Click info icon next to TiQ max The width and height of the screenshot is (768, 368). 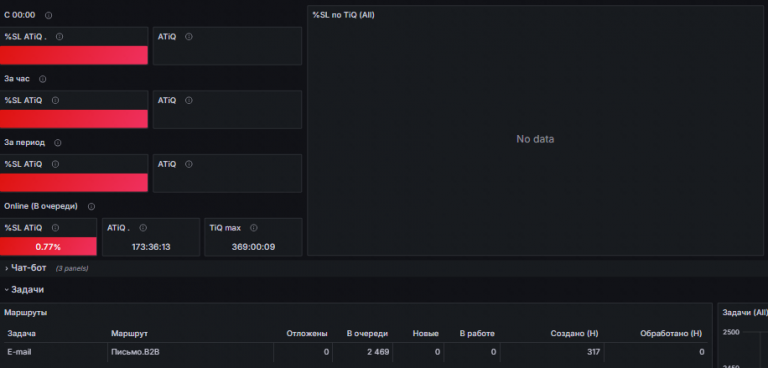pyautogui.click(x=254, y=228)
